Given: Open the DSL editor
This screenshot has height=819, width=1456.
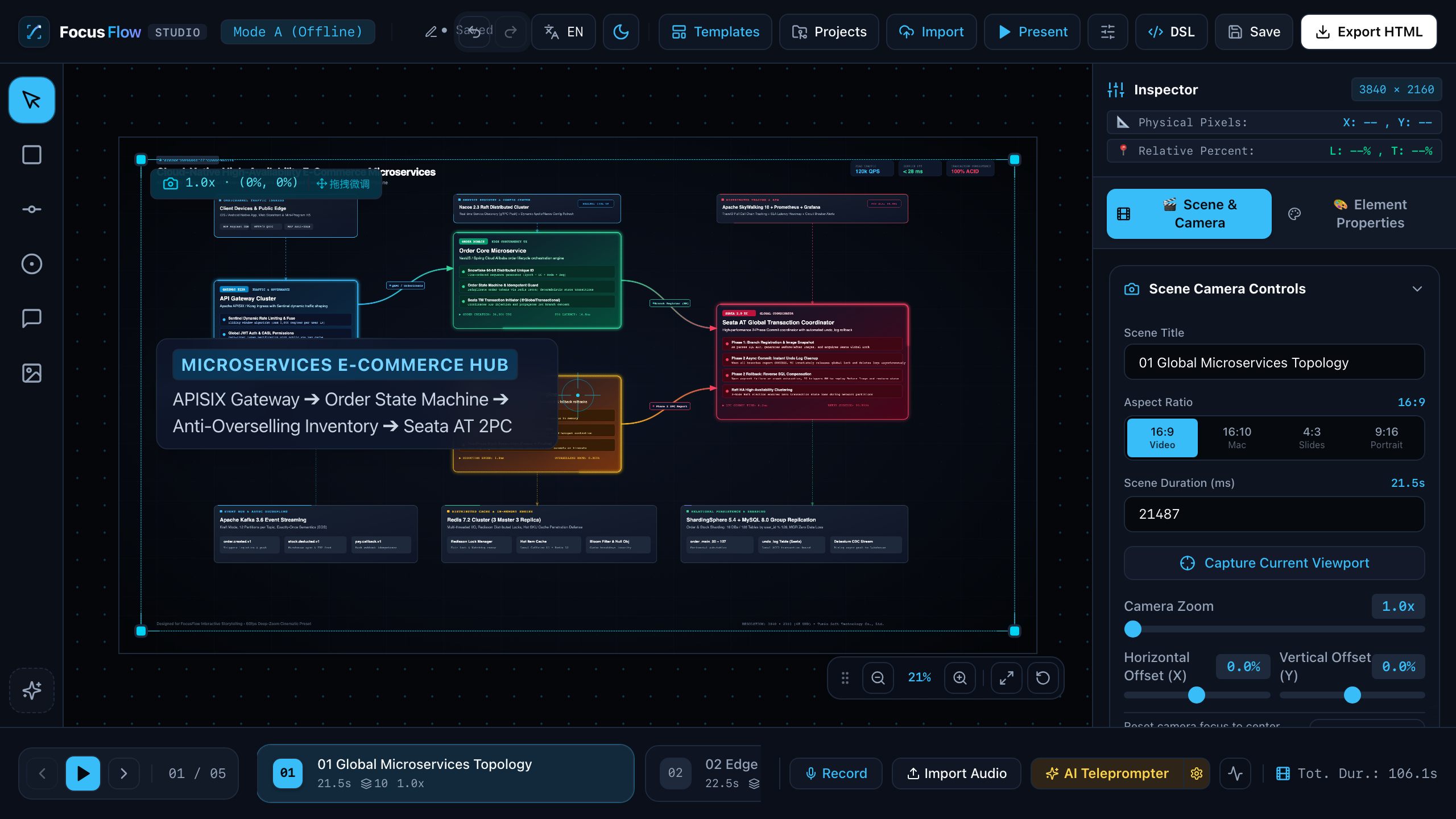Looking at the screenshot, I should [1172, 32].
